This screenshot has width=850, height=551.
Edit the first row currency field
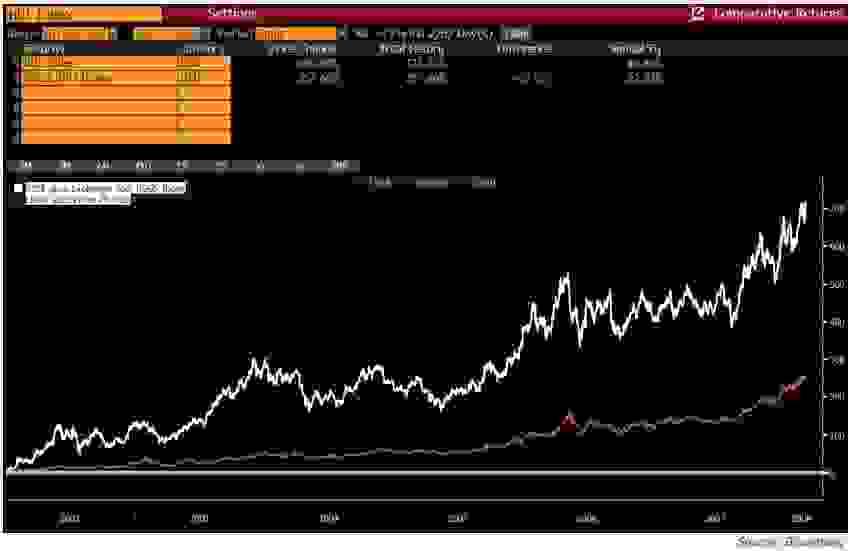[x=203, y=62]
